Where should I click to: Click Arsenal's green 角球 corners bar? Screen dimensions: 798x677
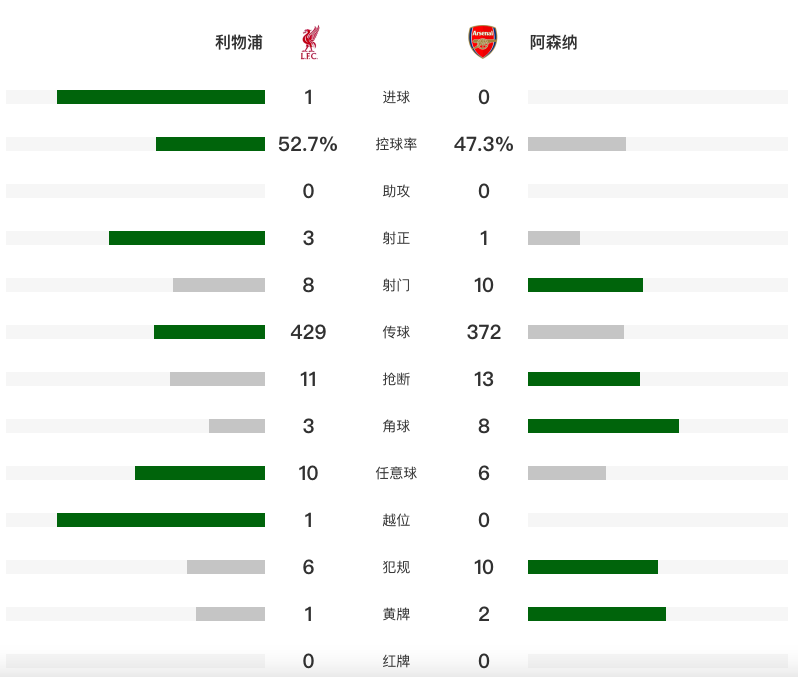point(603,426)
